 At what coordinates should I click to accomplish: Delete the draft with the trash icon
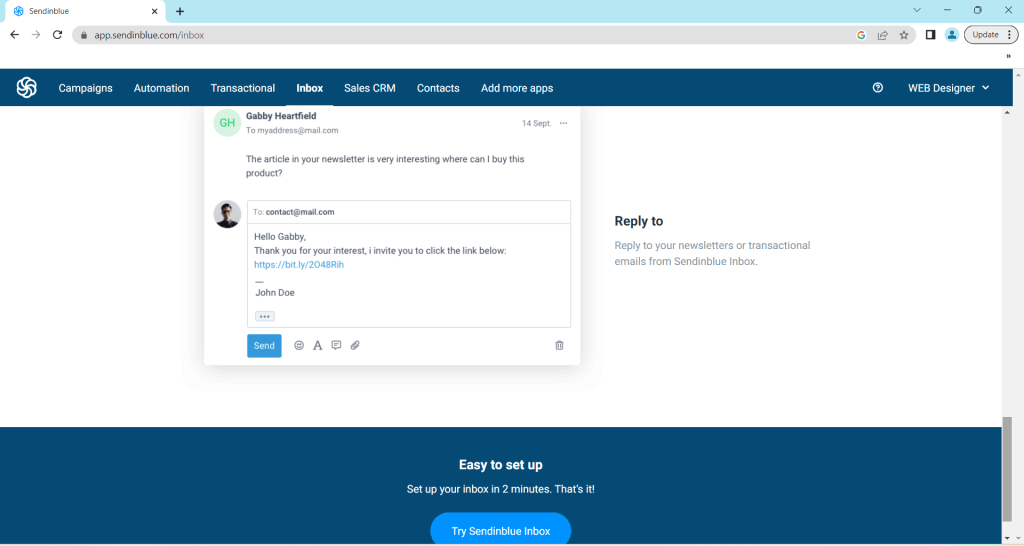(559, 346)
